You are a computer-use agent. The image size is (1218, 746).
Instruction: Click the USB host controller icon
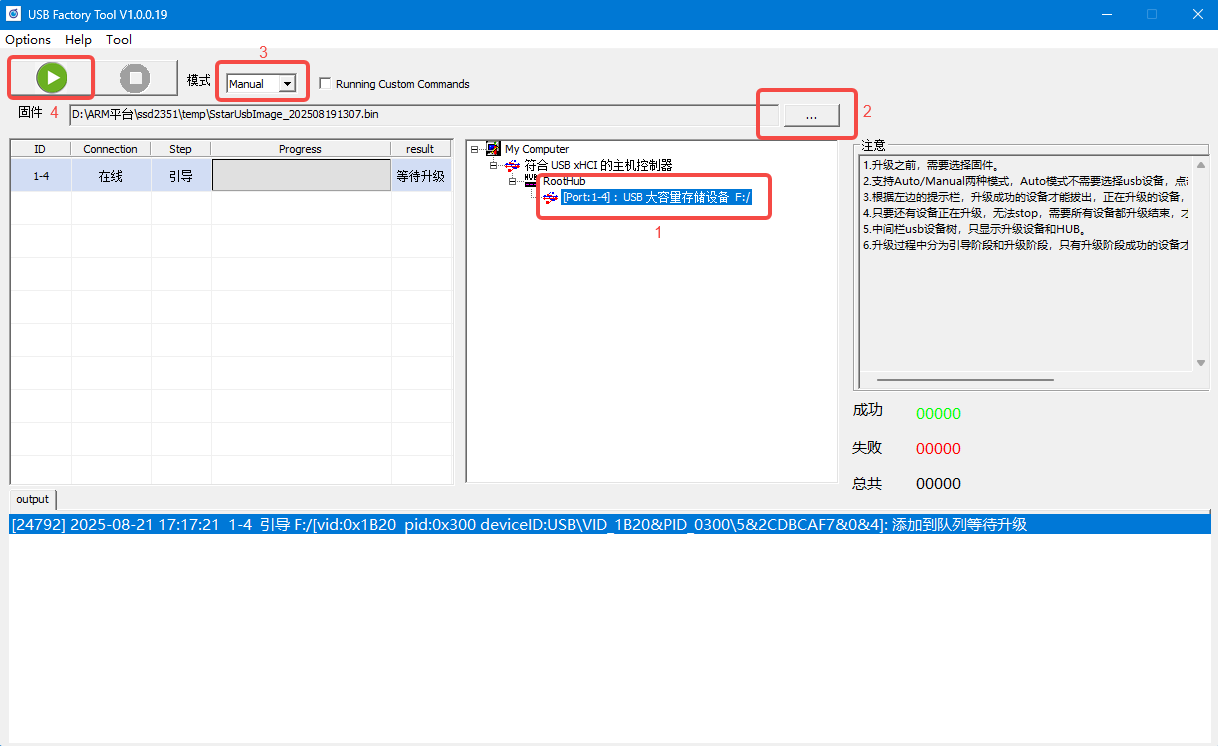[512, 165]
